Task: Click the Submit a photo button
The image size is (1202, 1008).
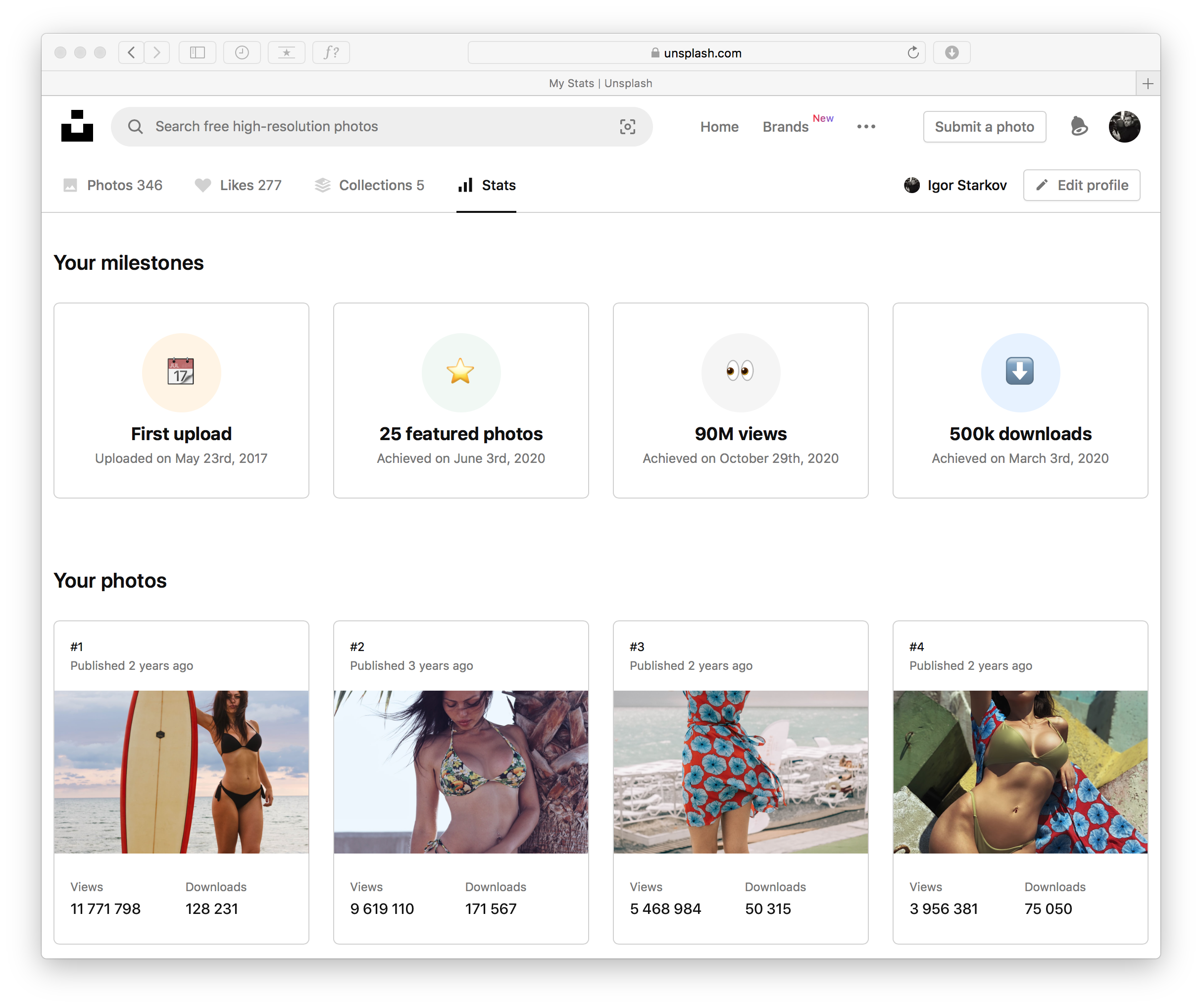Action: [x=984, y=127]
